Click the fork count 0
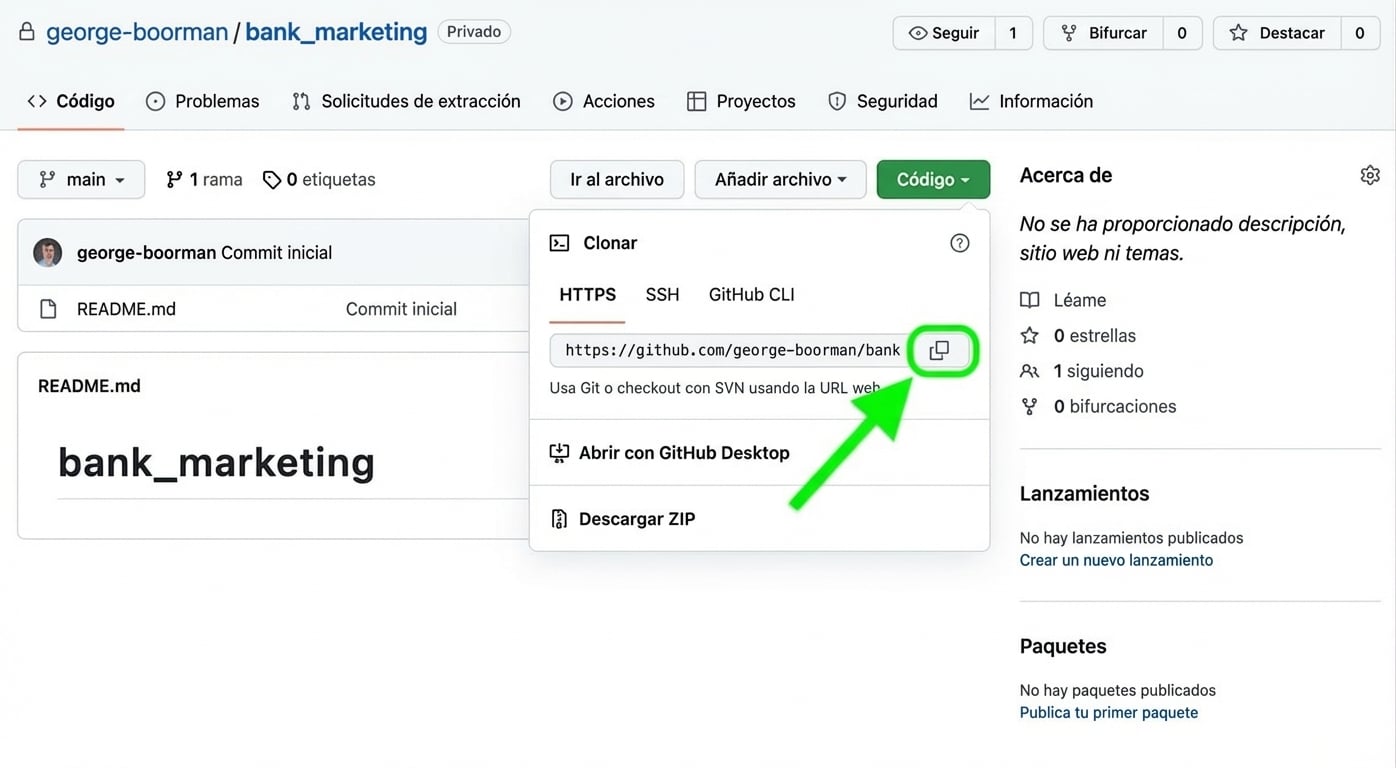The height and width of the screenshot is (768, 1396). 1182,33
